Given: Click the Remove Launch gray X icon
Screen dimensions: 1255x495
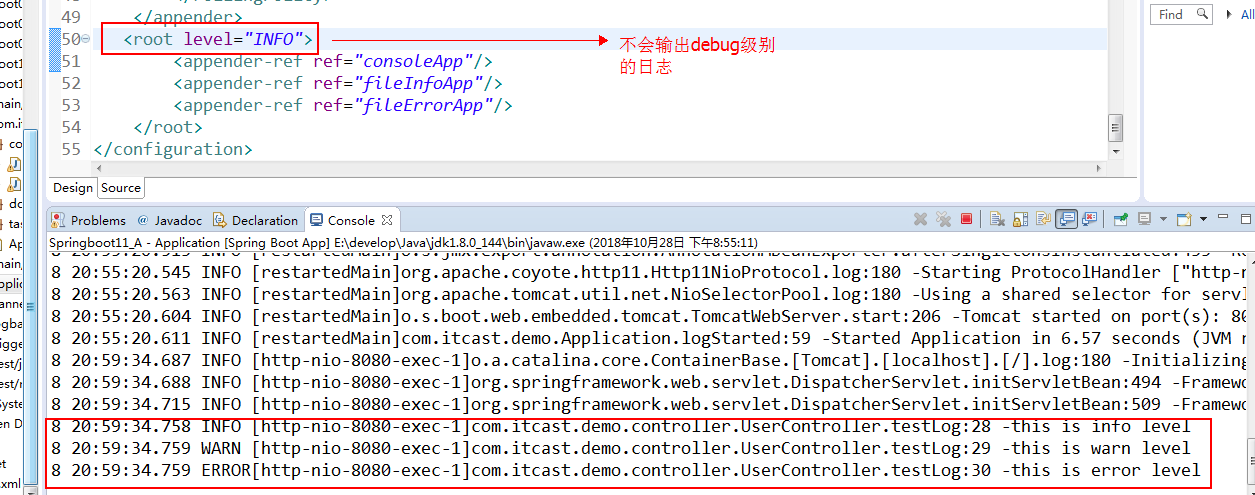Looking at the screenshot, I should coord(921,219).
